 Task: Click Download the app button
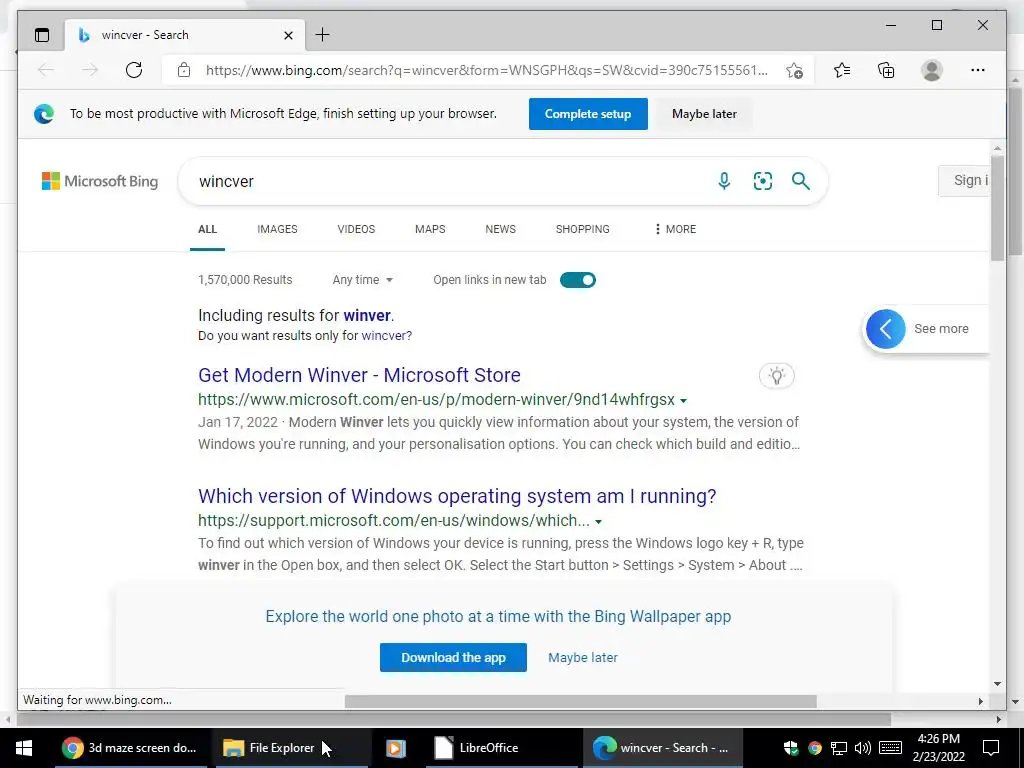point(453,658)
